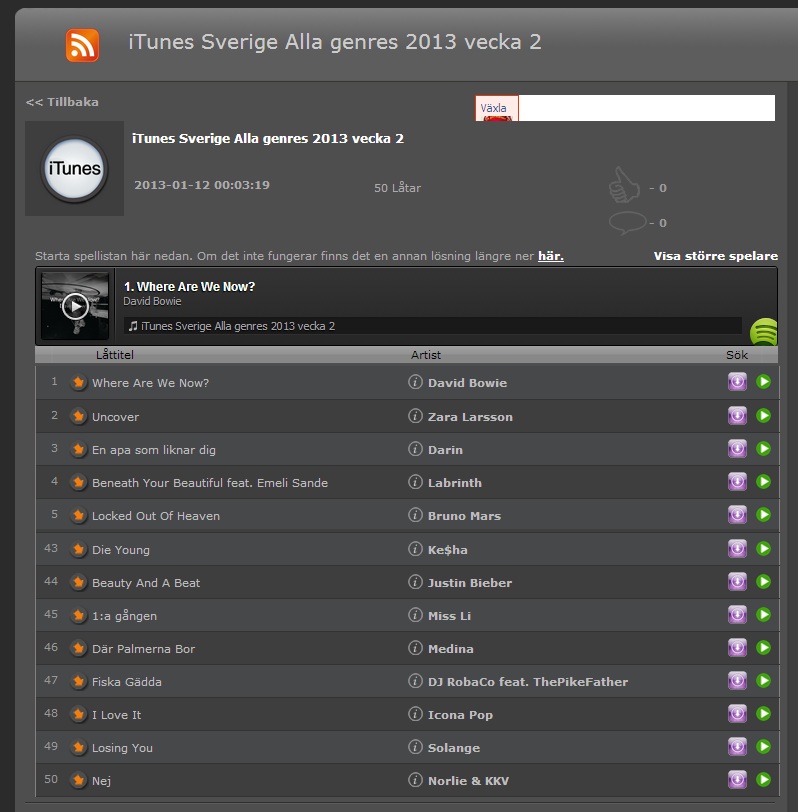Open the artist name Zara Larsson
The height and width of the screenshot is (812, 798).
click(x=470, y=417)
